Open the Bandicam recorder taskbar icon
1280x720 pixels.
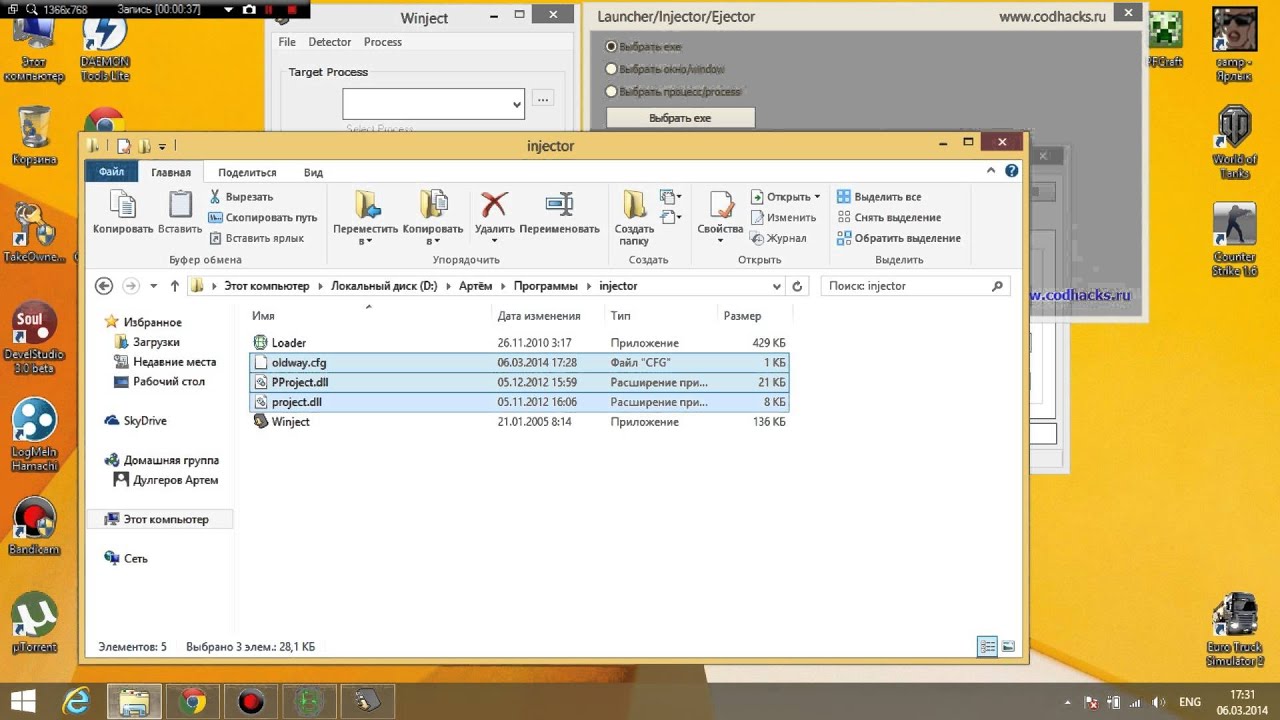tap(250, 701)
